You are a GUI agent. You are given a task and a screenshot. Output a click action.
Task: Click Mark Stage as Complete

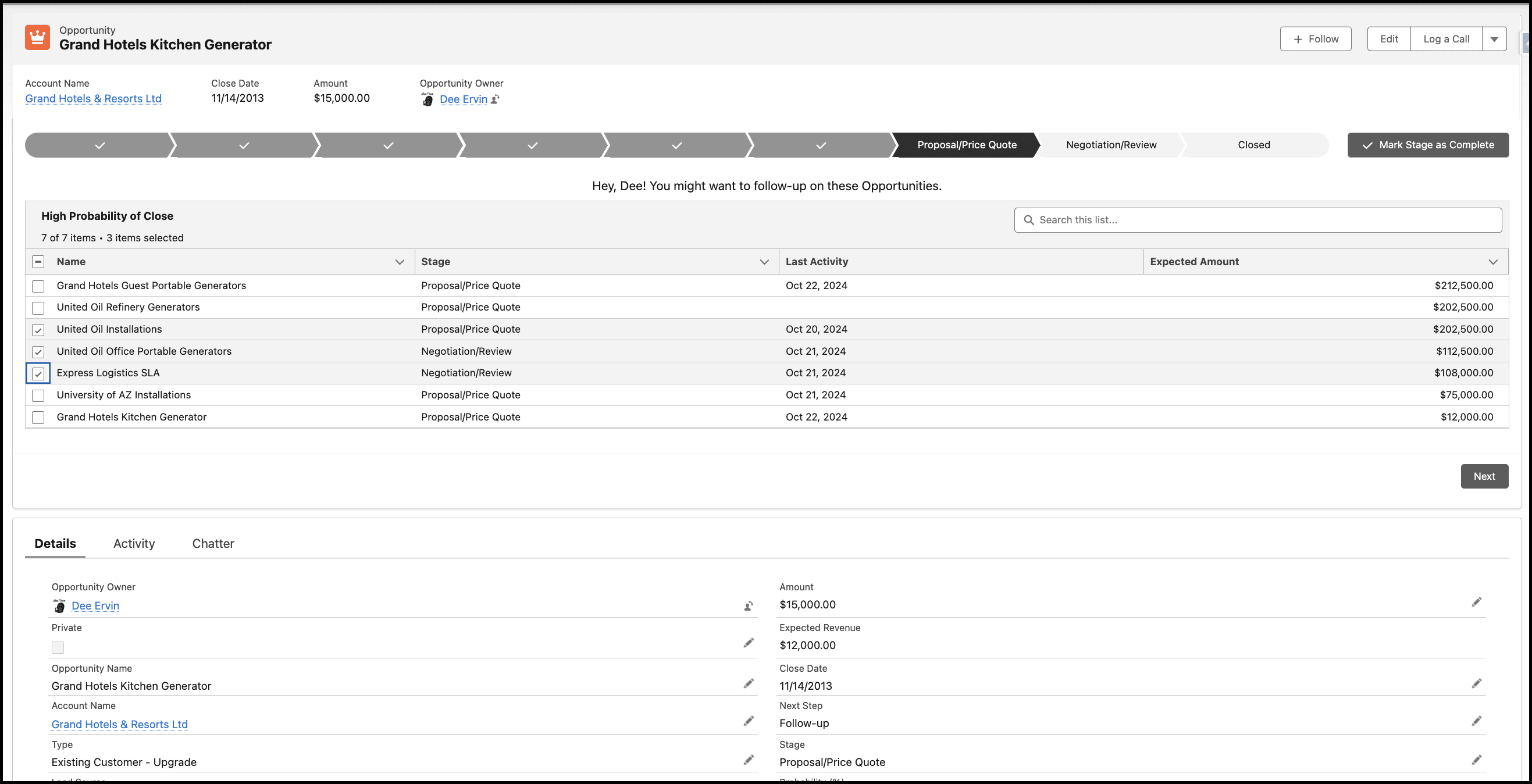[x=1428, y=145]
